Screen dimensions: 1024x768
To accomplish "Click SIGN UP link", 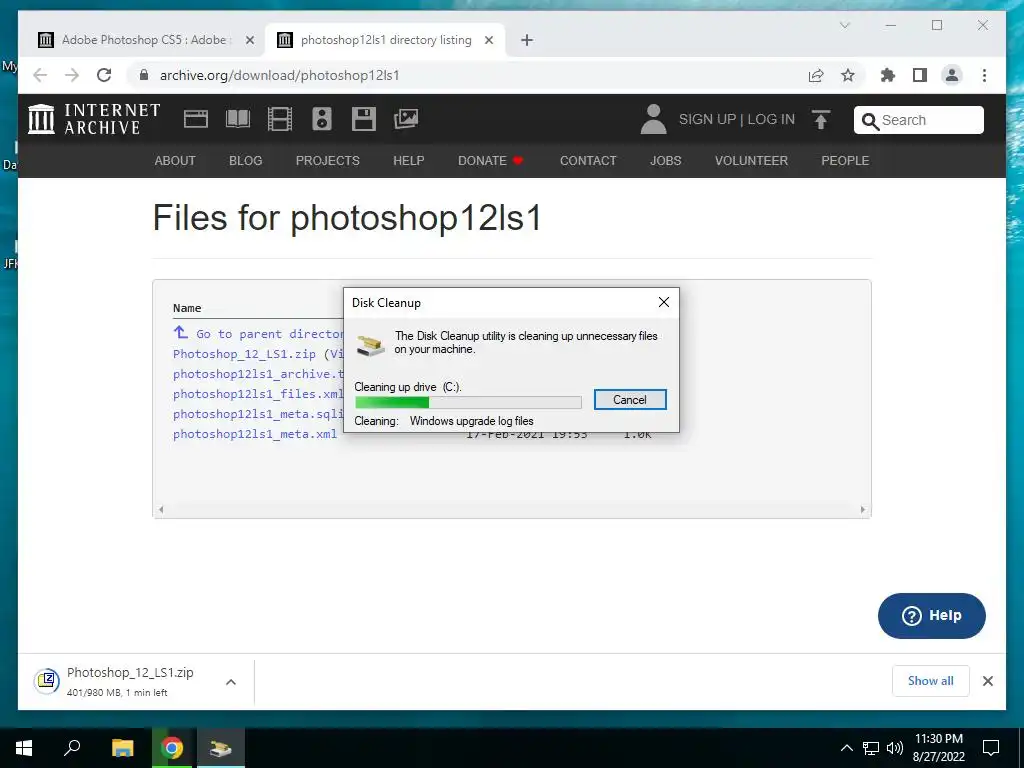I will 707,120.
